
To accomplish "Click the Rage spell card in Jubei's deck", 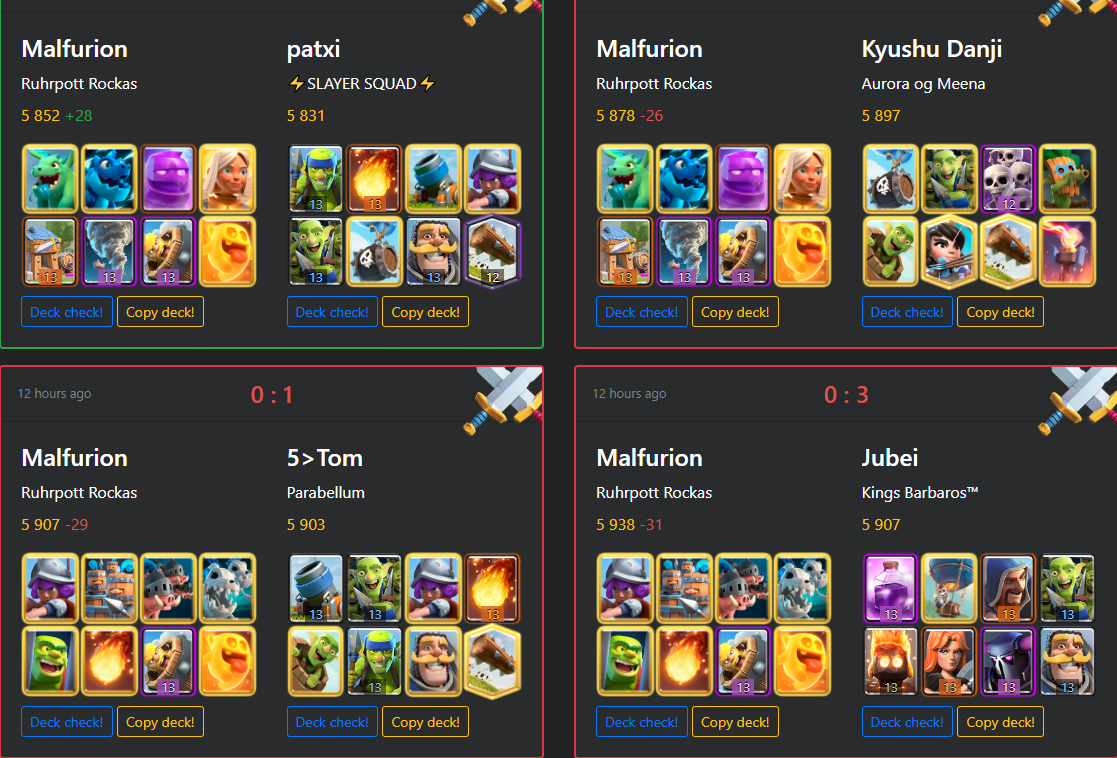I will [x=890, y=588].
